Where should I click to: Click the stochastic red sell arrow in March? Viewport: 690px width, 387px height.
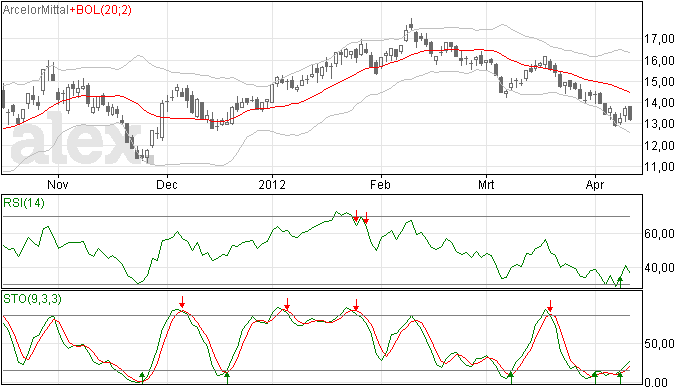coord(550,306)
